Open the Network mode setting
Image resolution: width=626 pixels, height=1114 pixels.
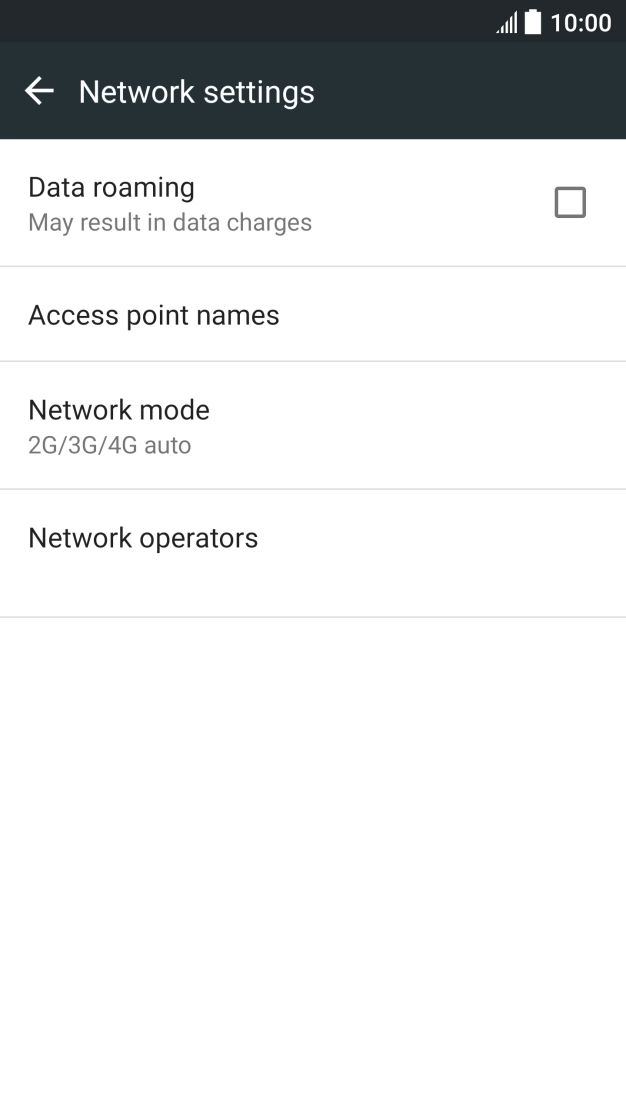[x=313, y=425]
